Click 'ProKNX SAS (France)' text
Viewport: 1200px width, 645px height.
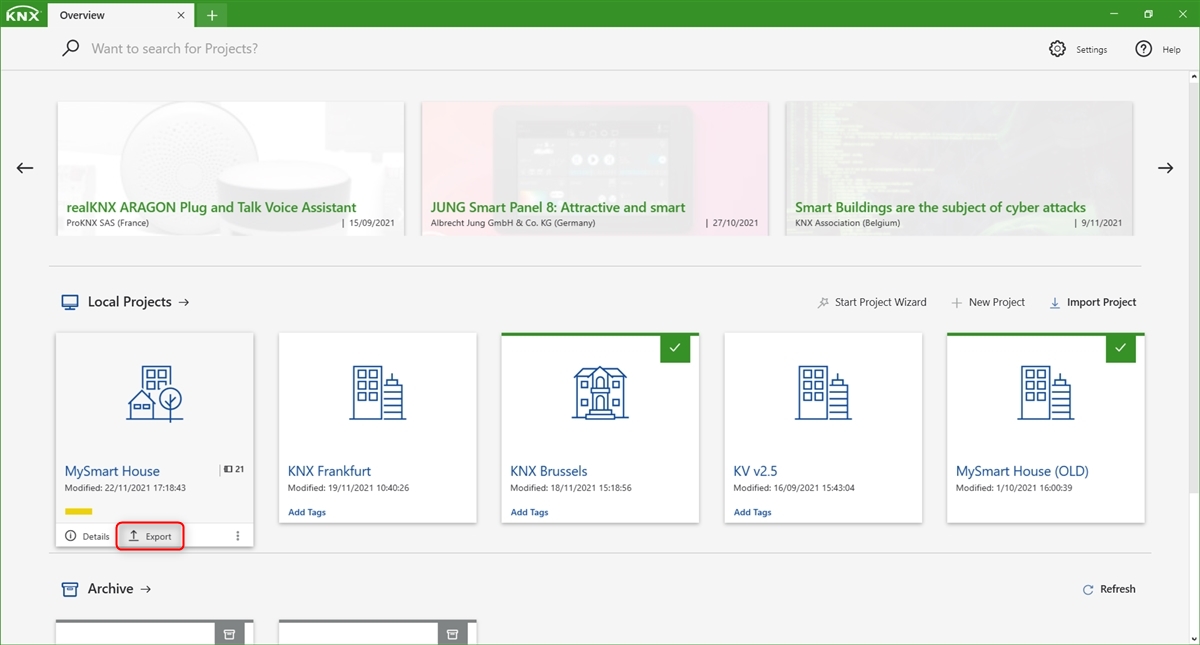tap(107, 223)
